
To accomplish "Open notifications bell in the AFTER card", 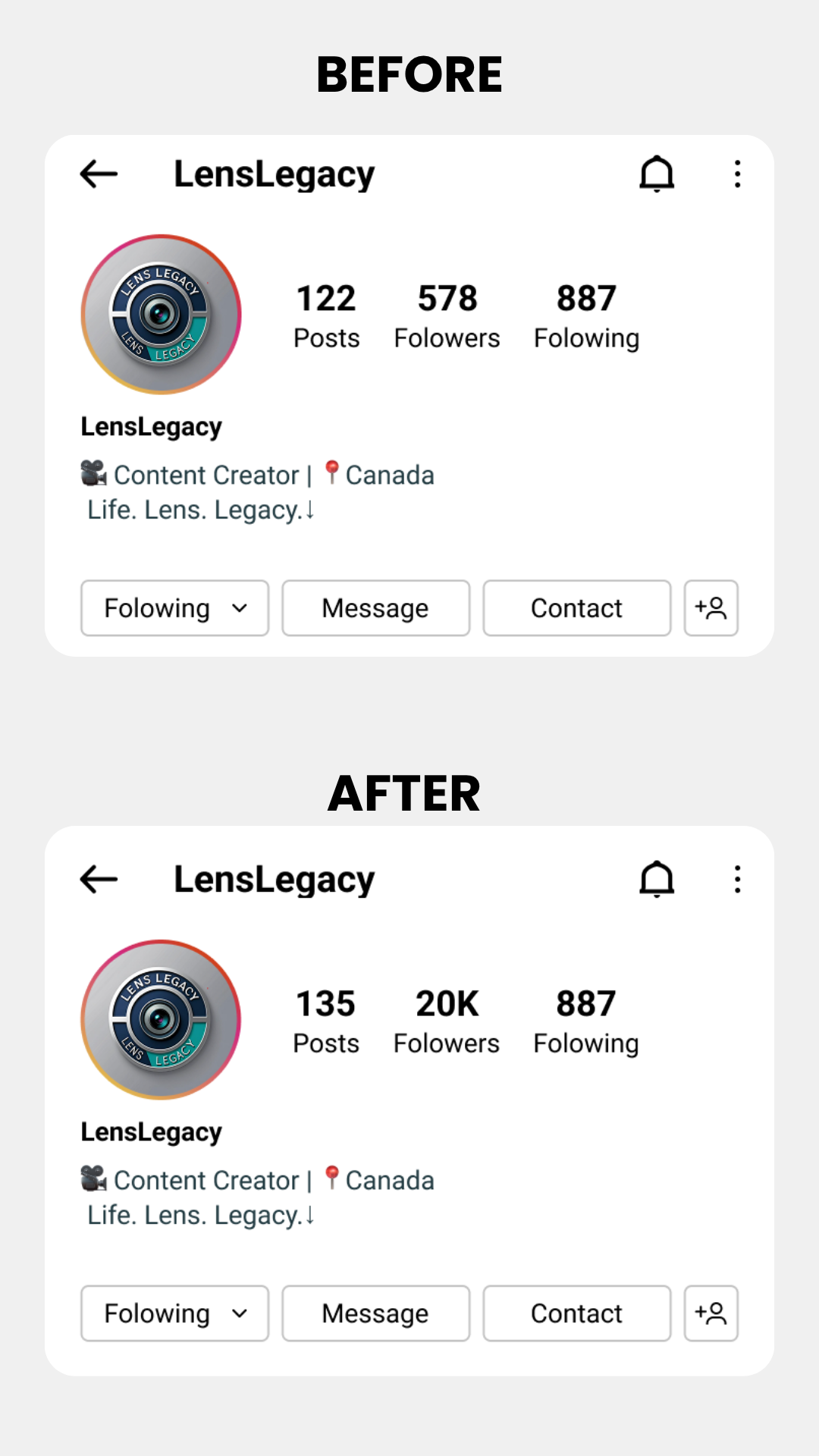I will [x=657, y=880].
